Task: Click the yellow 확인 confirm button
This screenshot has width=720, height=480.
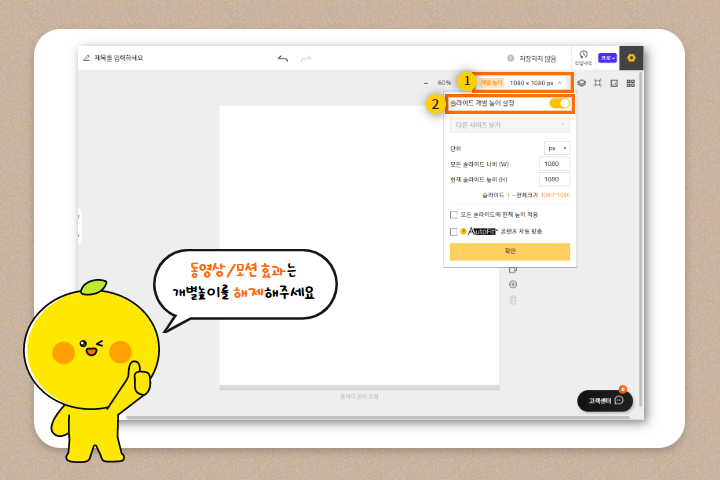Action: [x=510, y=252]
